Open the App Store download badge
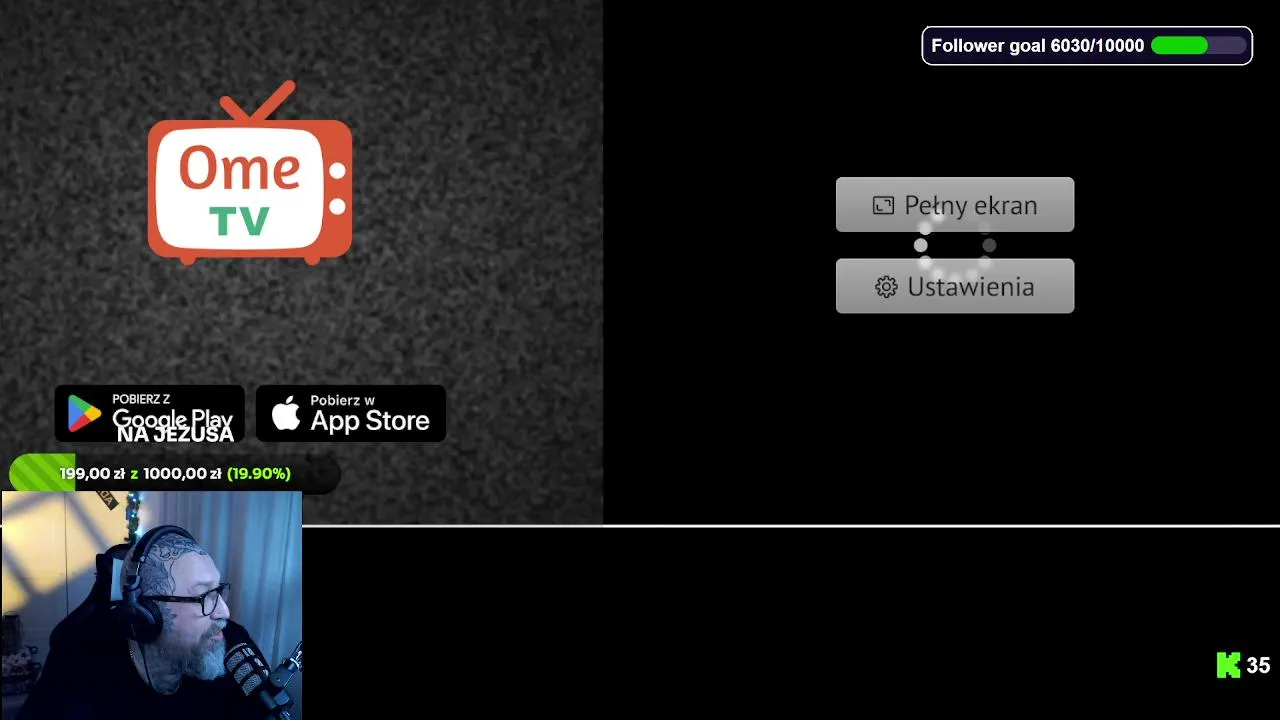The height and width of the screenshot is (720, 1280). (351, 413)
